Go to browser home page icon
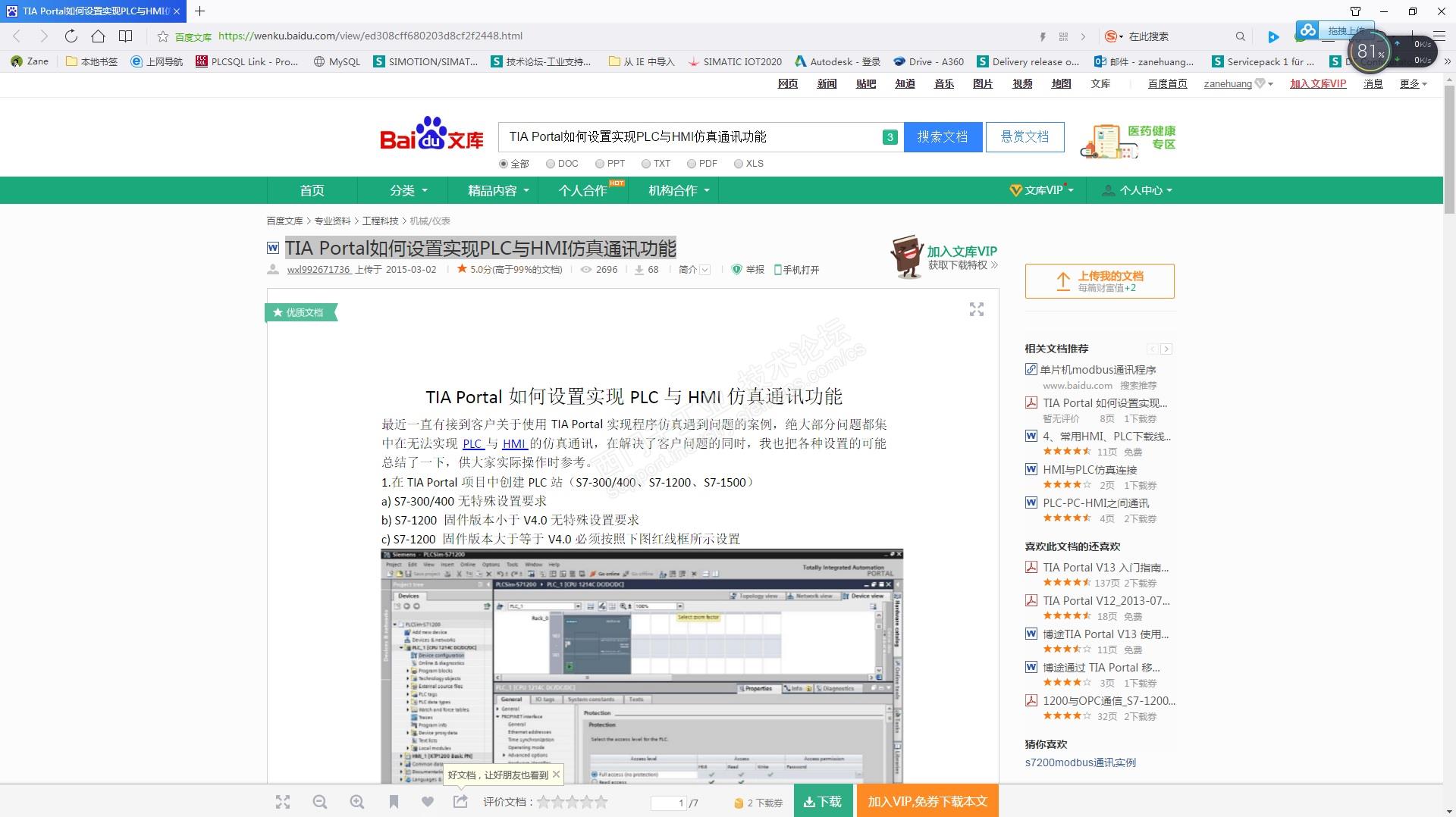Screen dimensions: 1456x817 coord(98,36)
